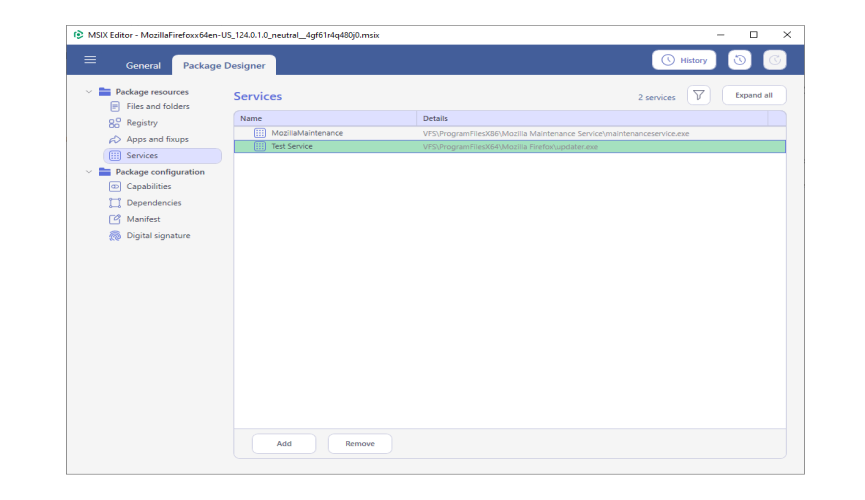The width and height of the screenshot is (865, 500).
Task: Select the Package Designer tab
Action: pyautogui.click(x=224, y=65)
